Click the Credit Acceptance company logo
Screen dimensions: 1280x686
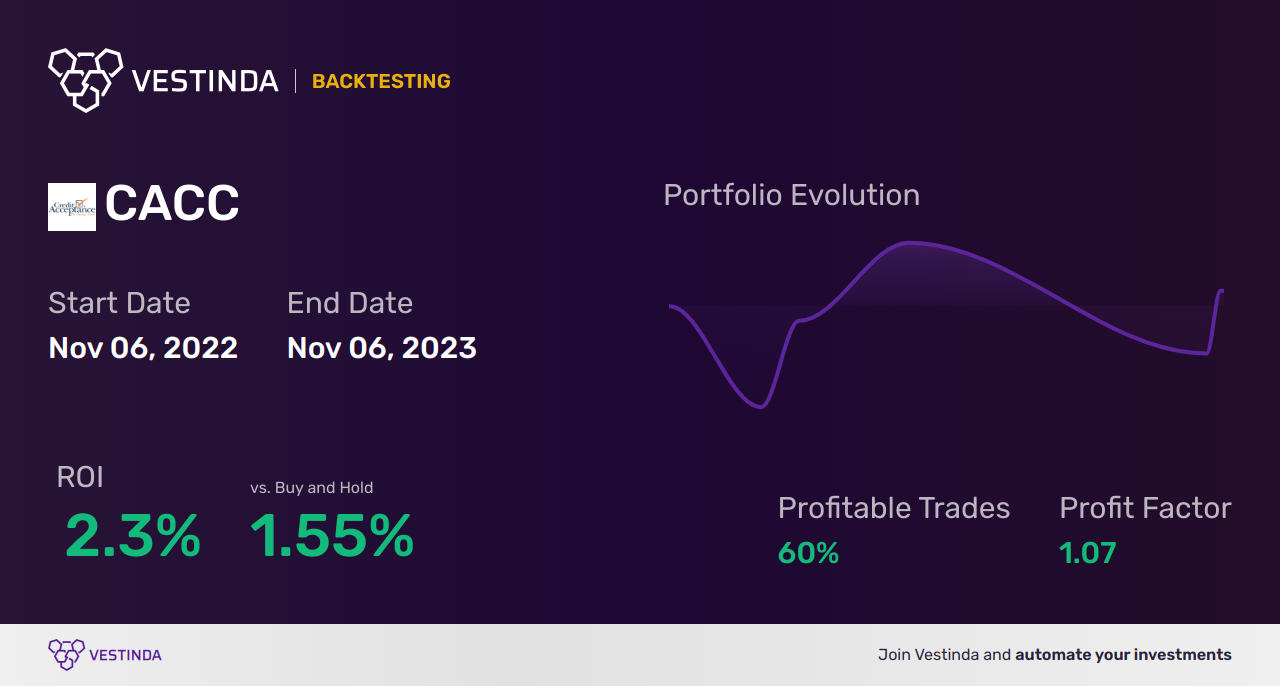(72, 207)
